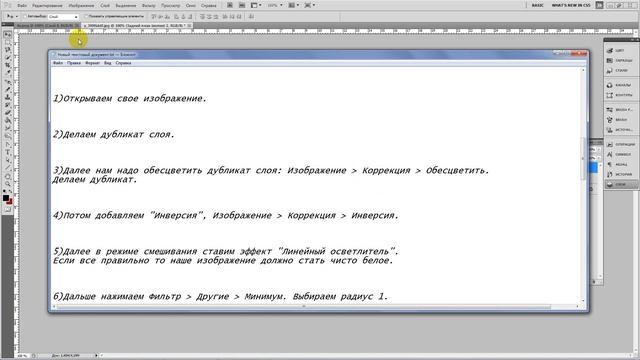Open the Вид menu in Notepad
Screen dimensions: 640x360
(107, 63)
